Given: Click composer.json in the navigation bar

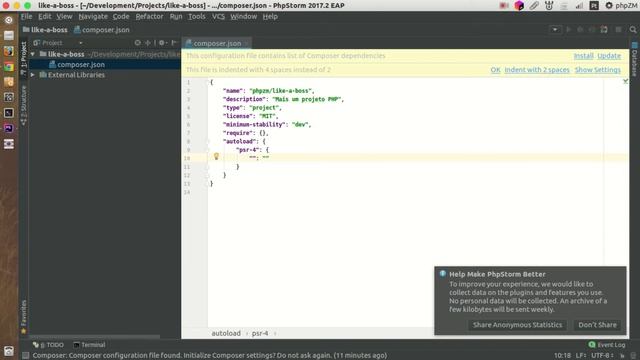Looking at the screenshot, I should point(102,30).
